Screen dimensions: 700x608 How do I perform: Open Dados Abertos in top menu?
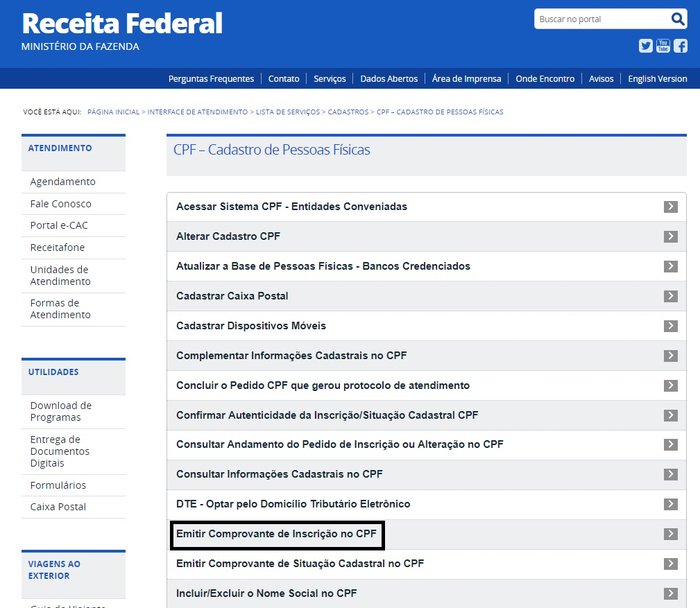[x=389, y=79]
